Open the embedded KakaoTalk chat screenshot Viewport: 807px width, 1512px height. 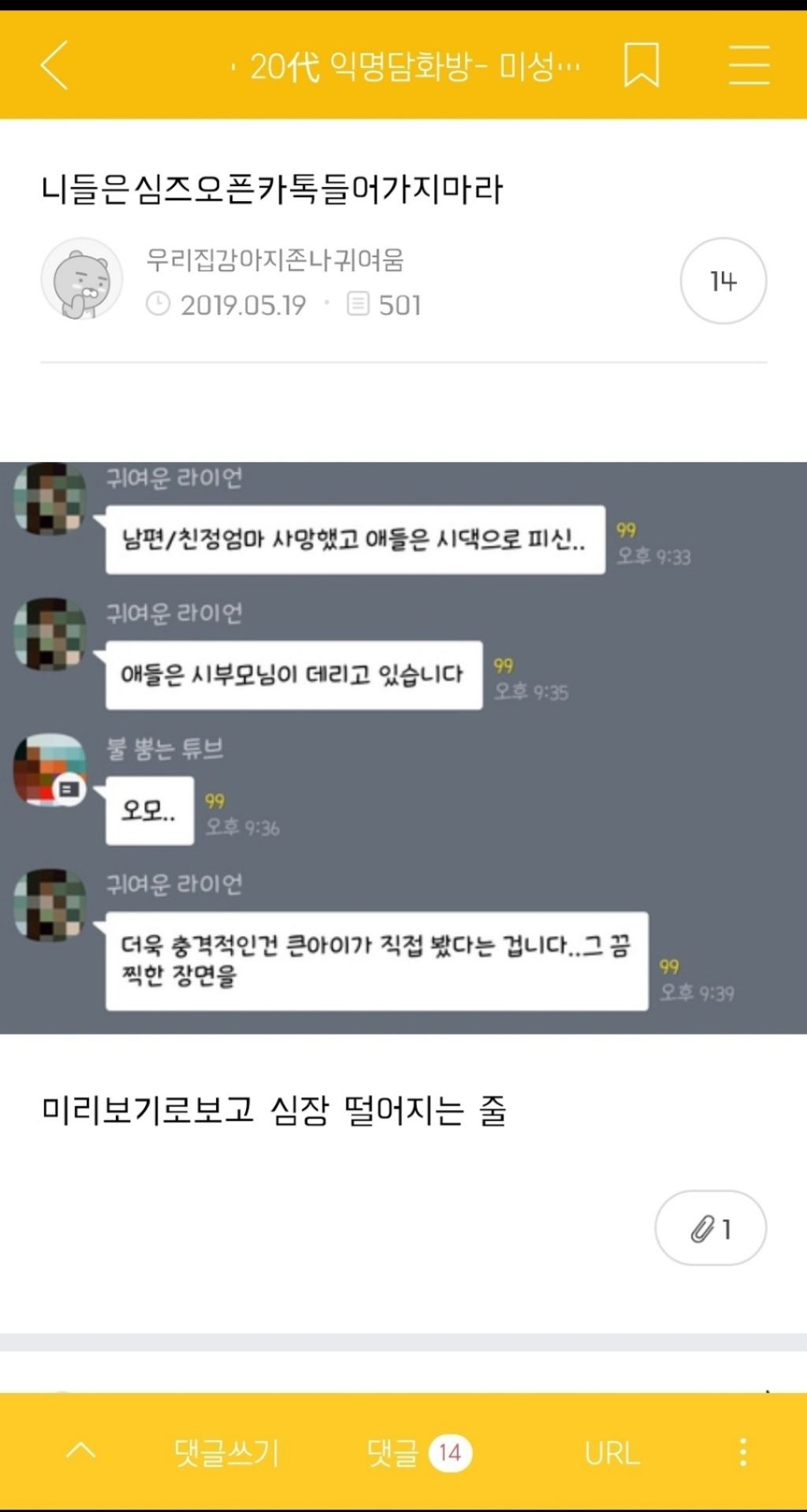tap(403, 747)
